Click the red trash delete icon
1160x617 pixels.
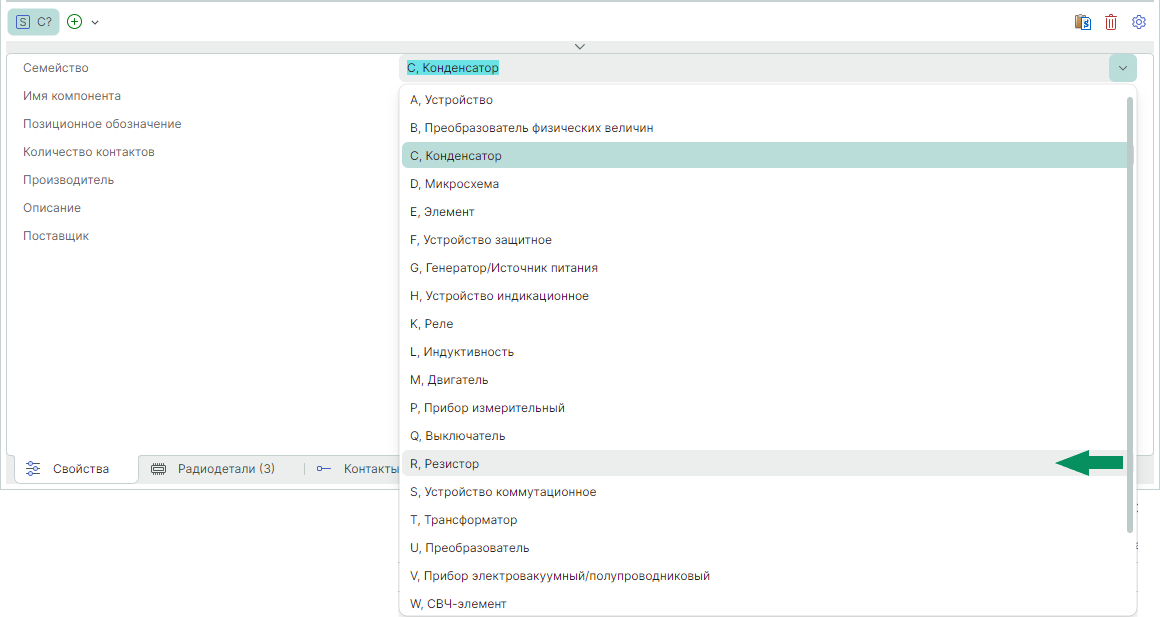(x=1111, y=22)
